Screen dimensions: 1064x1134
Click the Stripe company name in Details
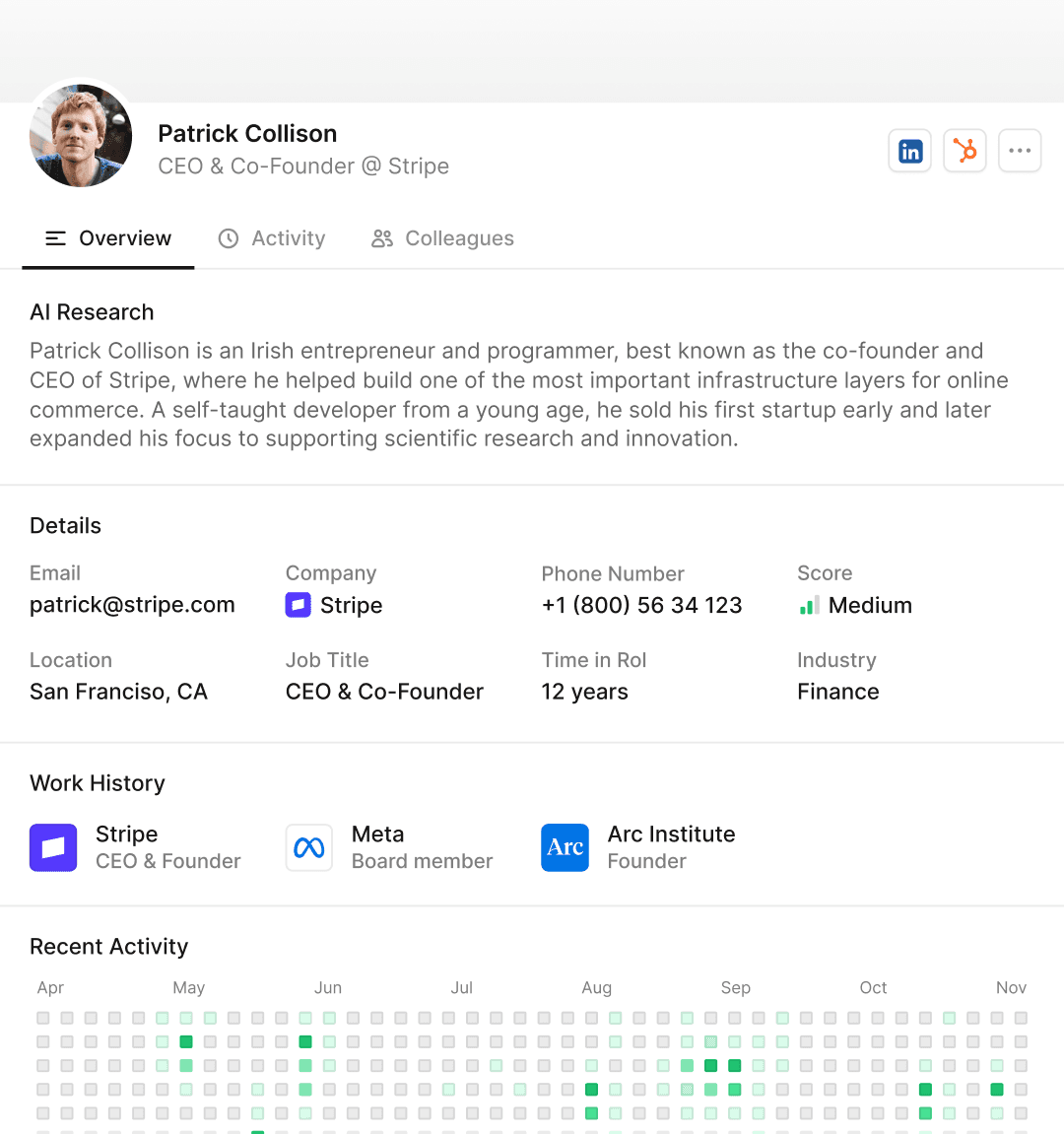point(352,605)
